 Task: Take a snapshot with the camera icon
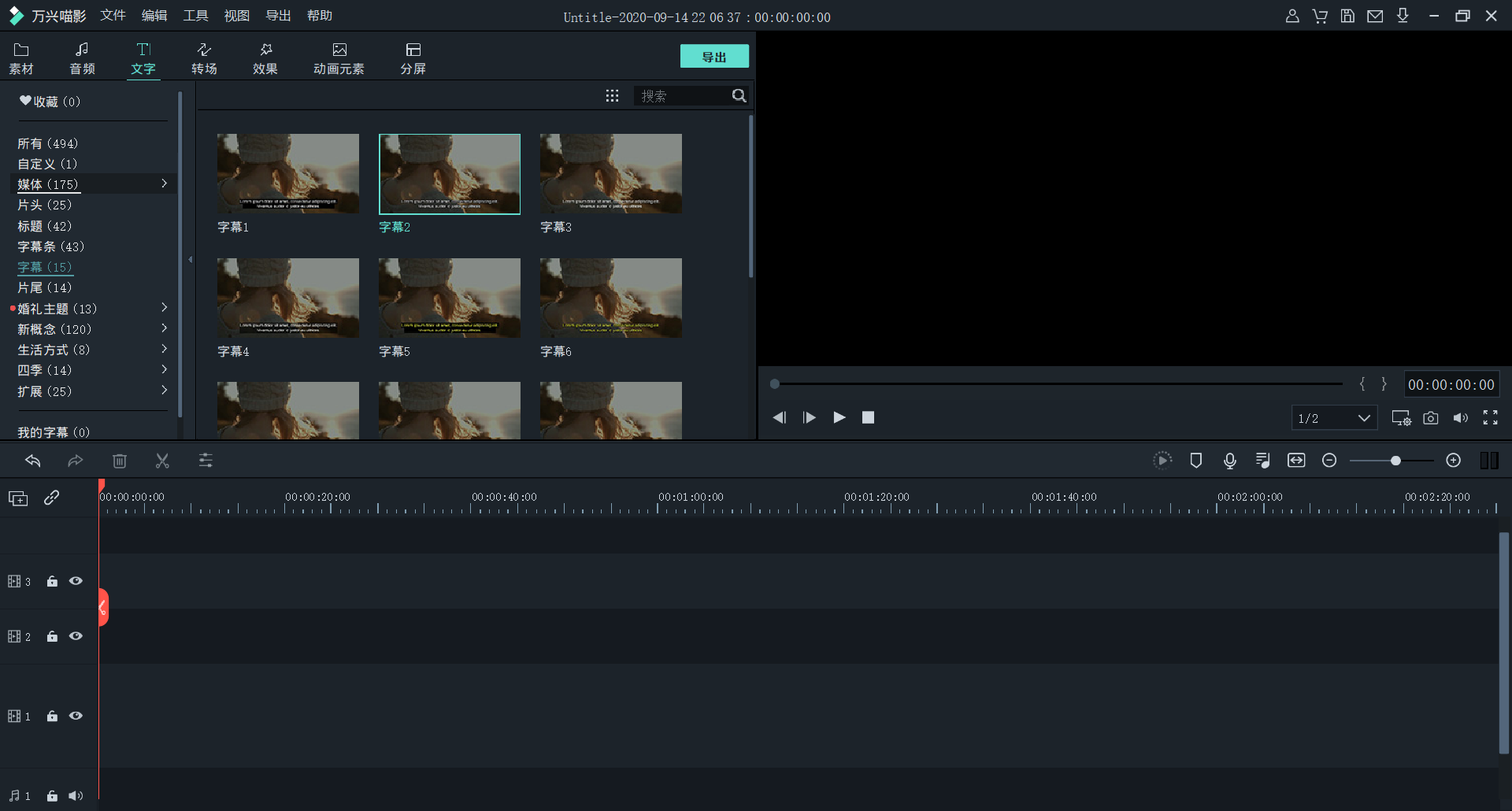coord(1430,418)
